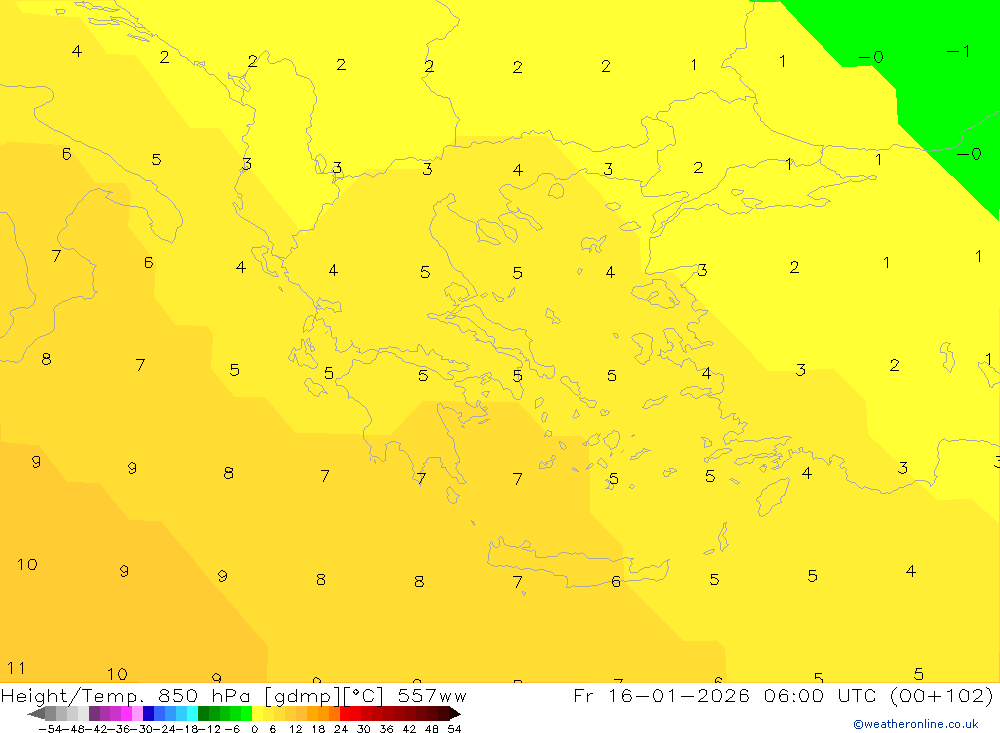The width and height of the screenshot is (1000, 733).
Task: Click the dark right arrow of the color scale
Action: point(455,714)
